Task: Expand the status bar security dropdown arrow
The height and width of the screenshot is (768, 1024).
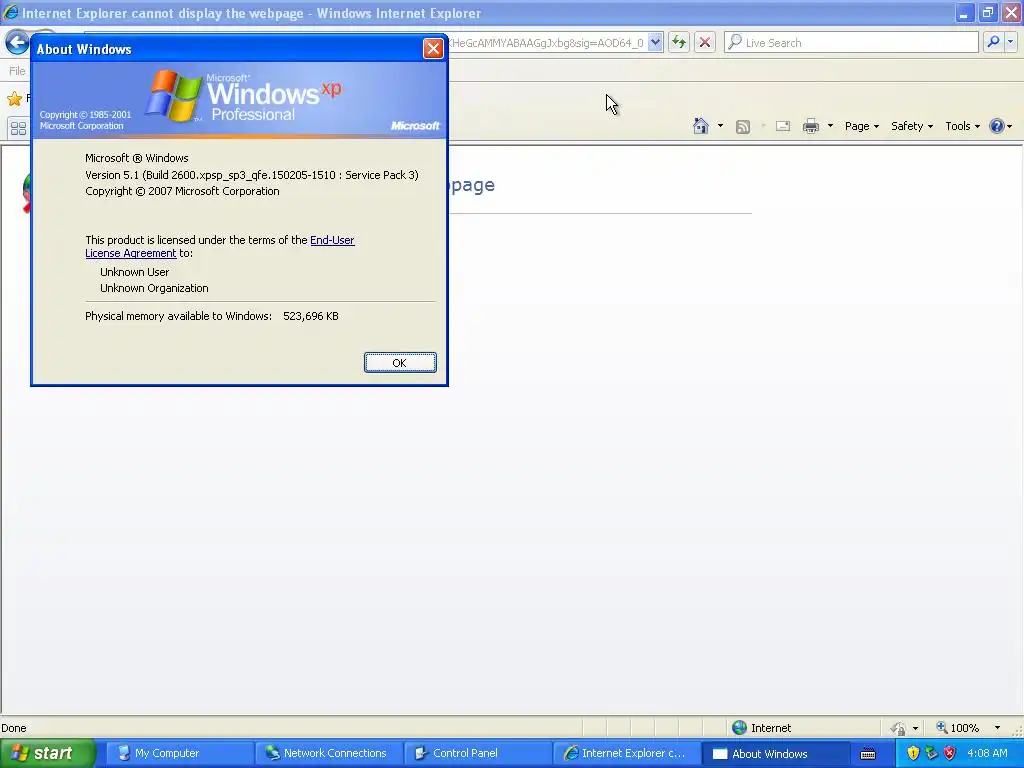Action: pyautogui.click(x=916, y=728)
